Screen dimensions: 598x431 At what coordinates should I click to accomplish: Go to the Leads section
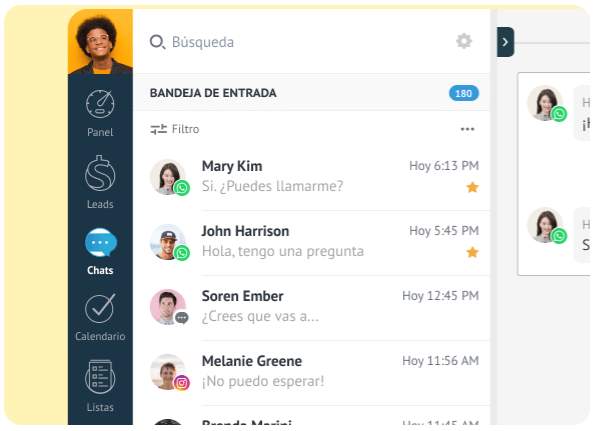point(100,182)
